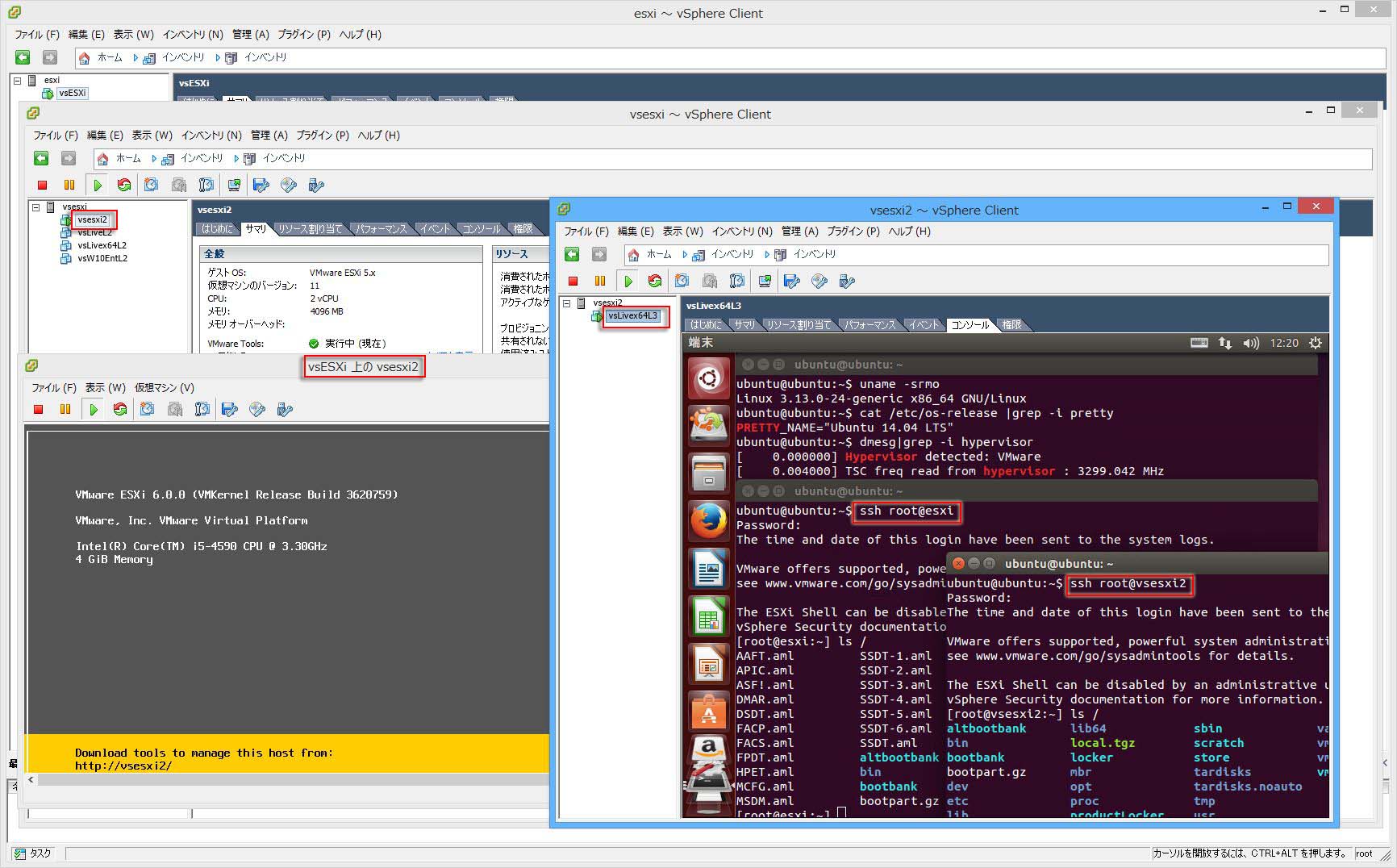Power on VM in vsESXi console window
1397x868 pixels.
click(94, 409)
